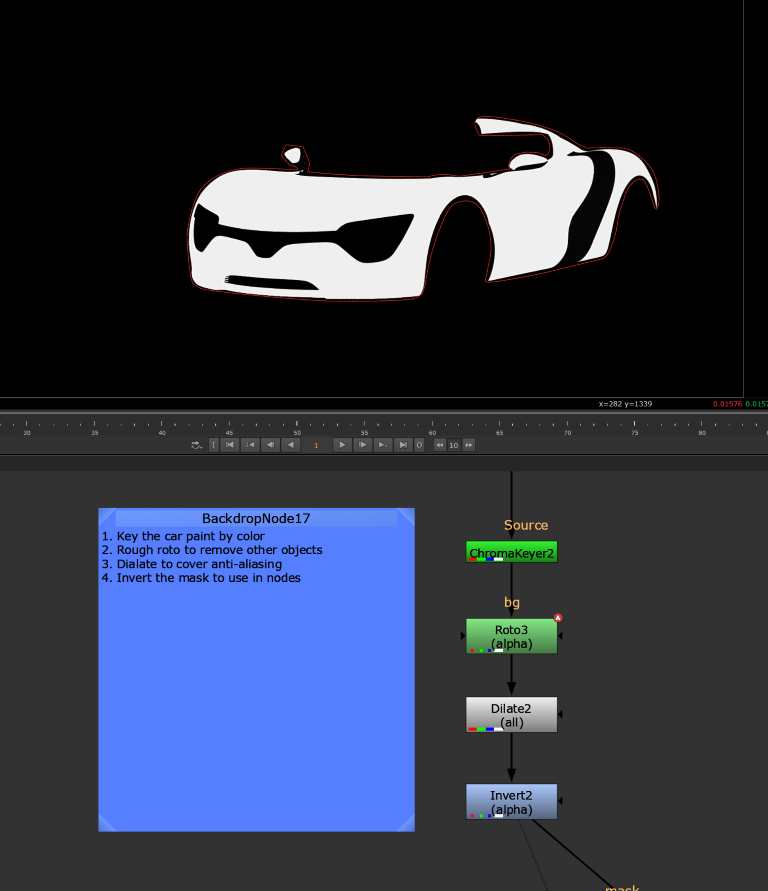Click the frame increment field showing 10
Viewport: 768px width, 891px height.
tap(453, 445)
